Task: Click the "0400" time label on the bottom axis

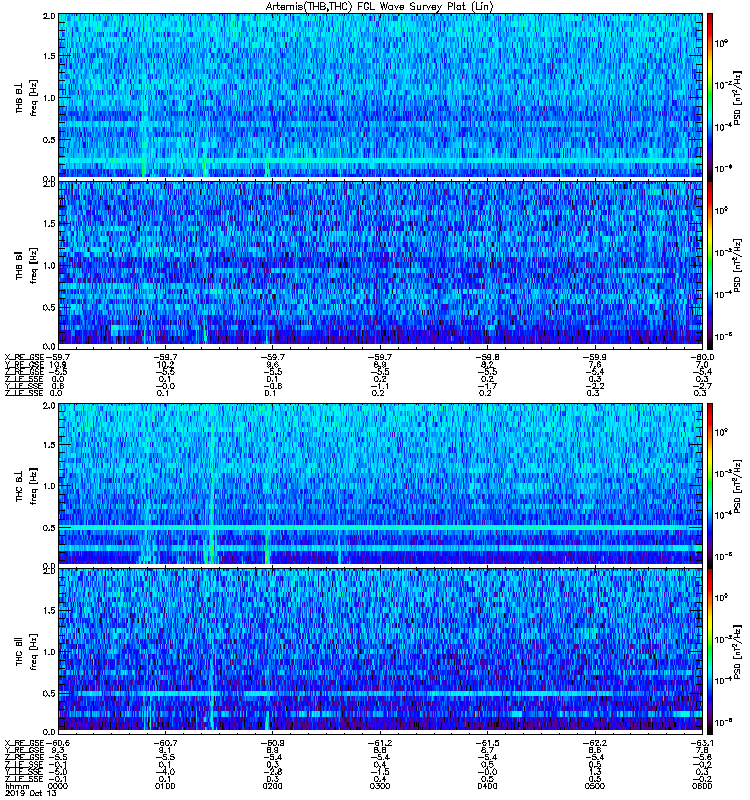Action: click(x=488, y=786)
